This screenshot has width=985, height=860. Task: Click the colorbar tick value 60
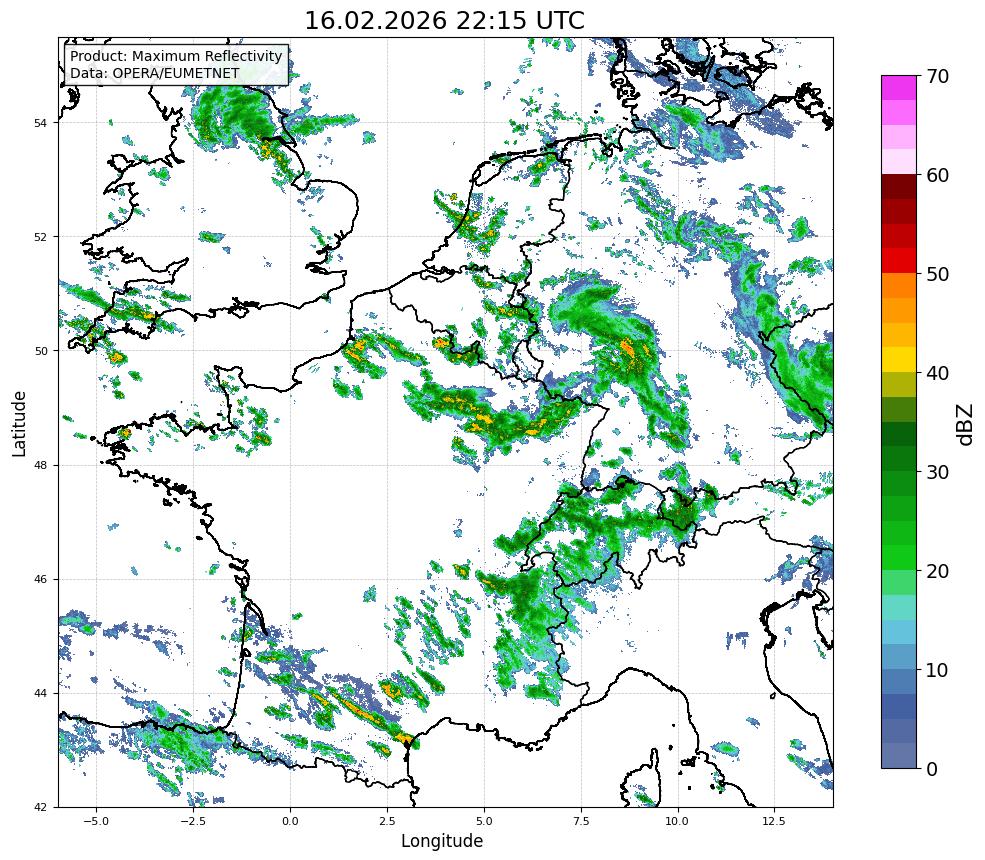click(937, 175)
